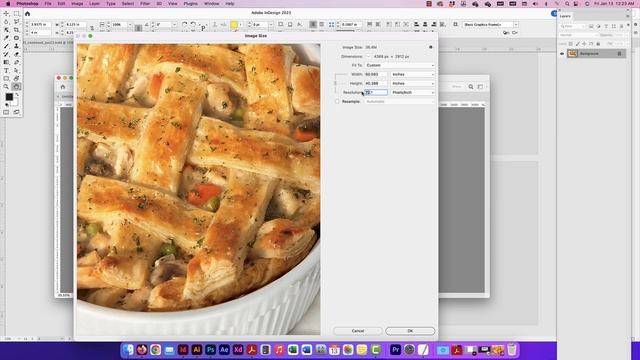Image resolution: width=640 pixels, height=360 pixels.
Task: Open the Trash in the Dock
Action: click(x=512, y=350)
